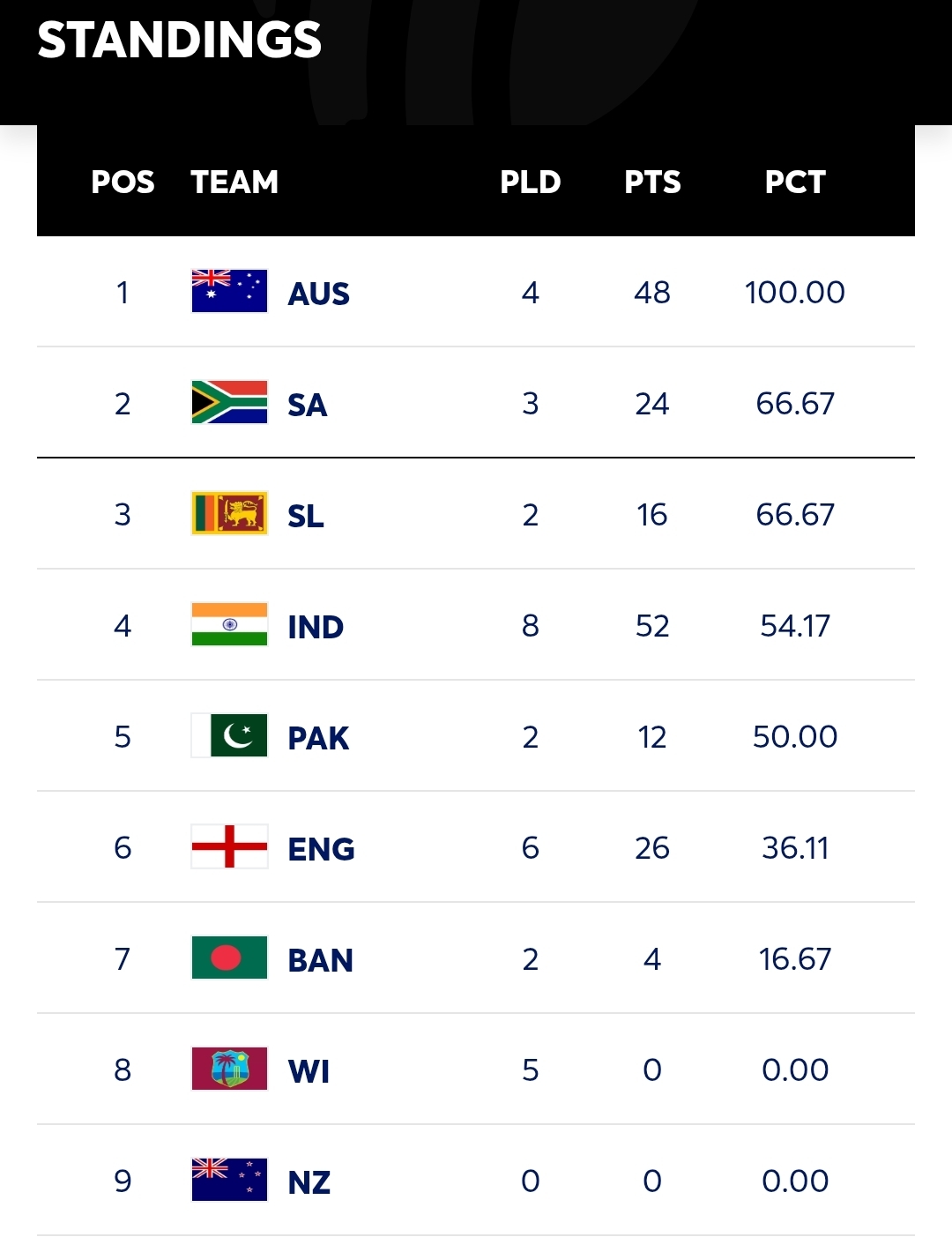Screen dimensions: 952x1237
Task: Open the AUS team name link
Action: tap(318, 294)
